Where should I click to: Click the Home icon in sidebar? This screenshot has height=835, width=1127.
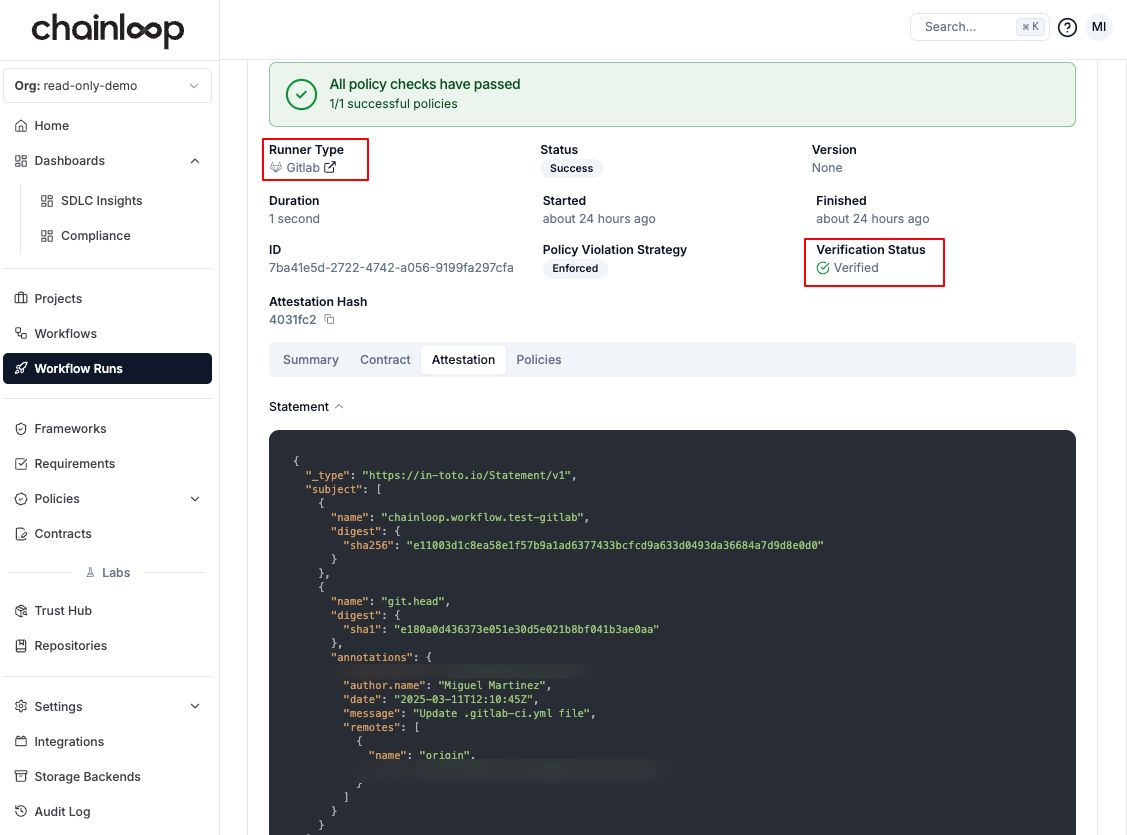click(x=21, y=126)
